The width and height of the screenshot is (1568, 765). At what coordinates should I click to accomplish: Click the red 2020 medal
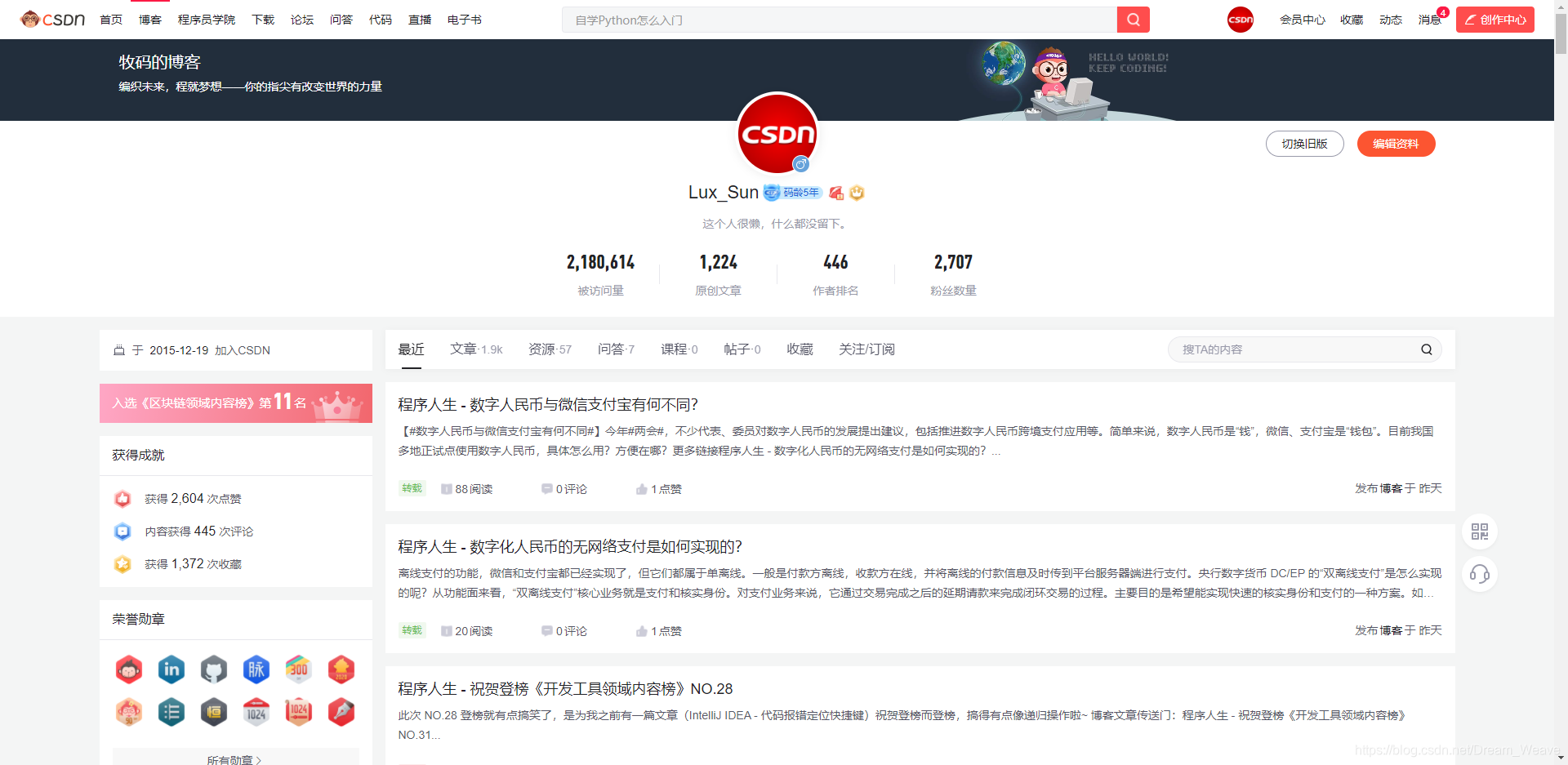tap(341, 669)
